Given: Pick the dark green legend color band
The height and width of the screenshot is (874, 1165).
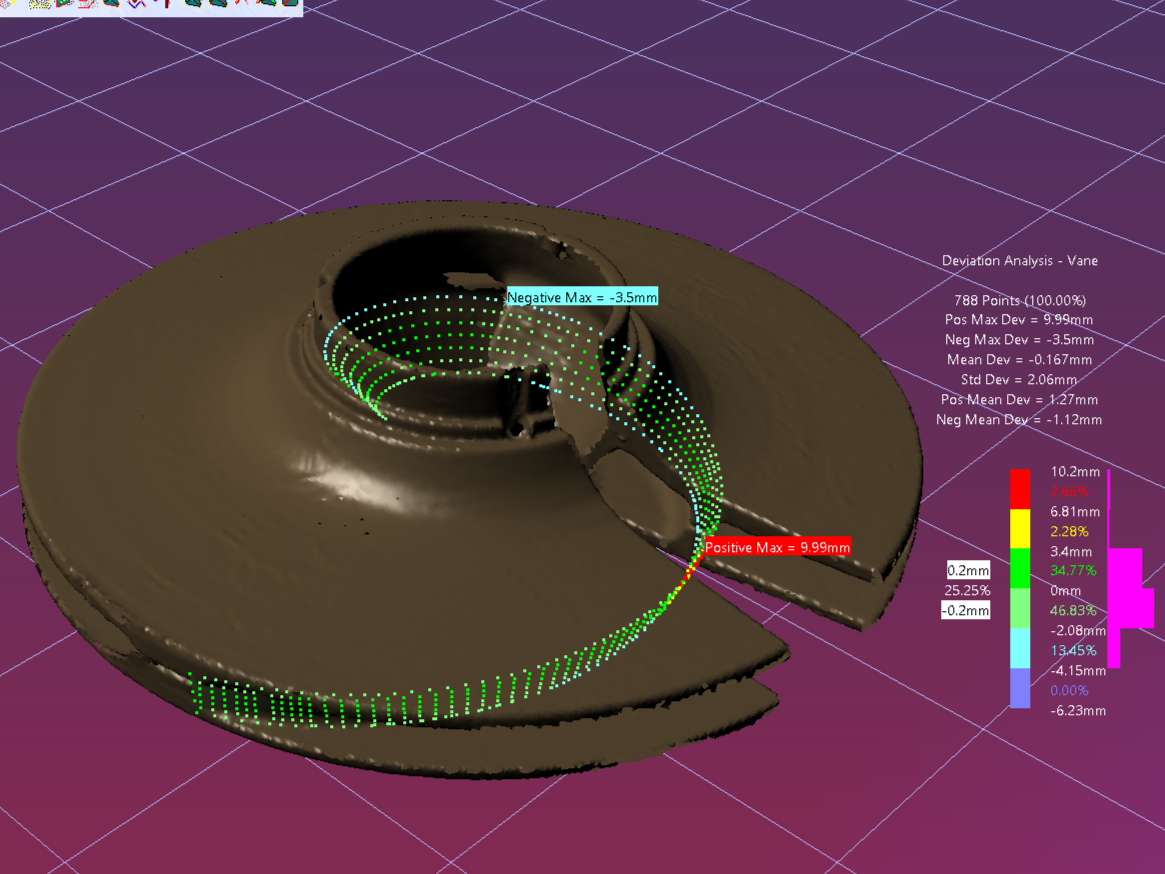Looking at the screenshot, I should [x=1020, y=568].
